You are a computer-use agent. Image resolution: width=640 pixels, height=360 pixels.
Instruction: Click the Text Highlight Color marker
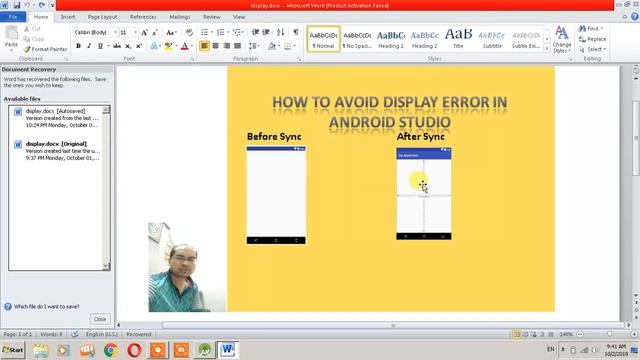coord(168,46)
